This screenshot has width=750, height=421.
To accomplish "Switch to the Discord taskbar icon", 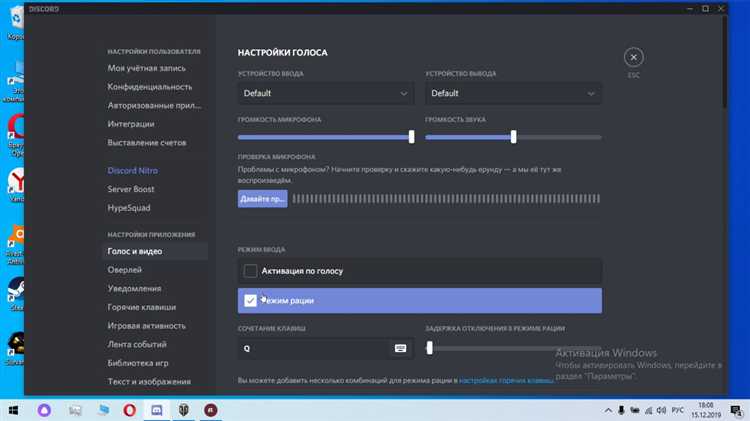I will tap(157, 410).
